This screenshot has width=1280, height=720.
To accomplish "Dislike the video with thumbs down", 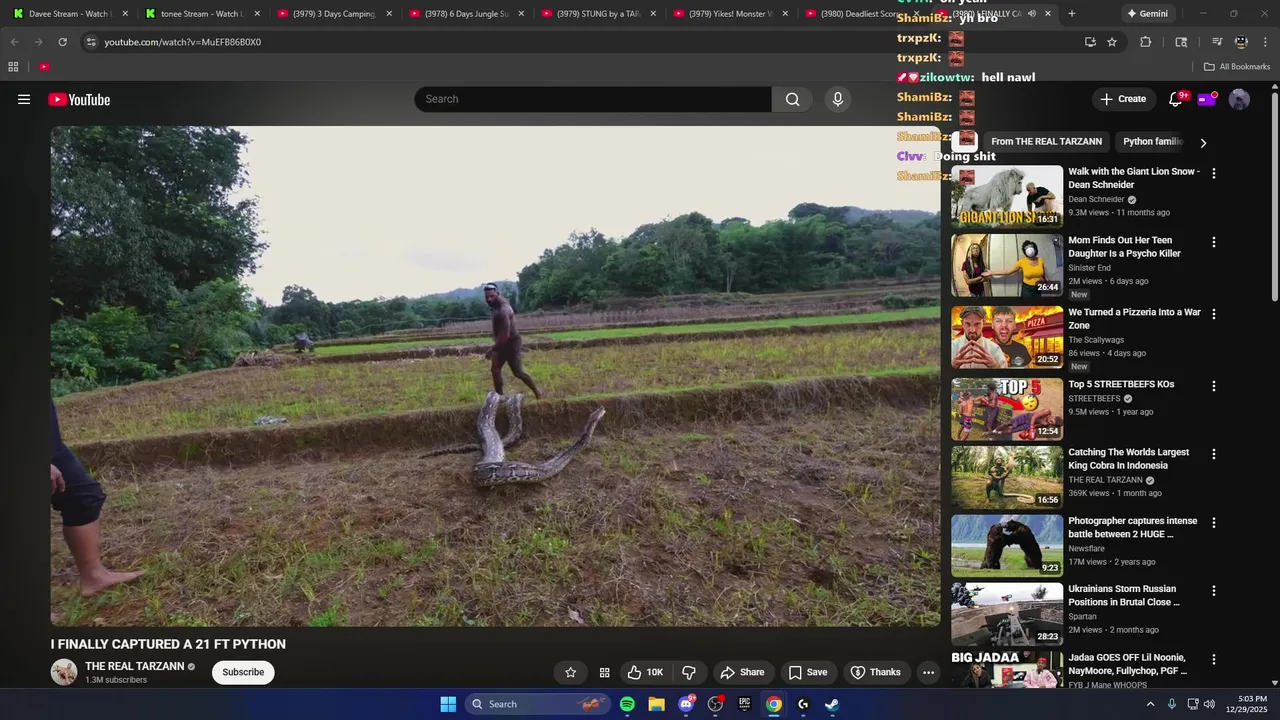I will point(689,672).
